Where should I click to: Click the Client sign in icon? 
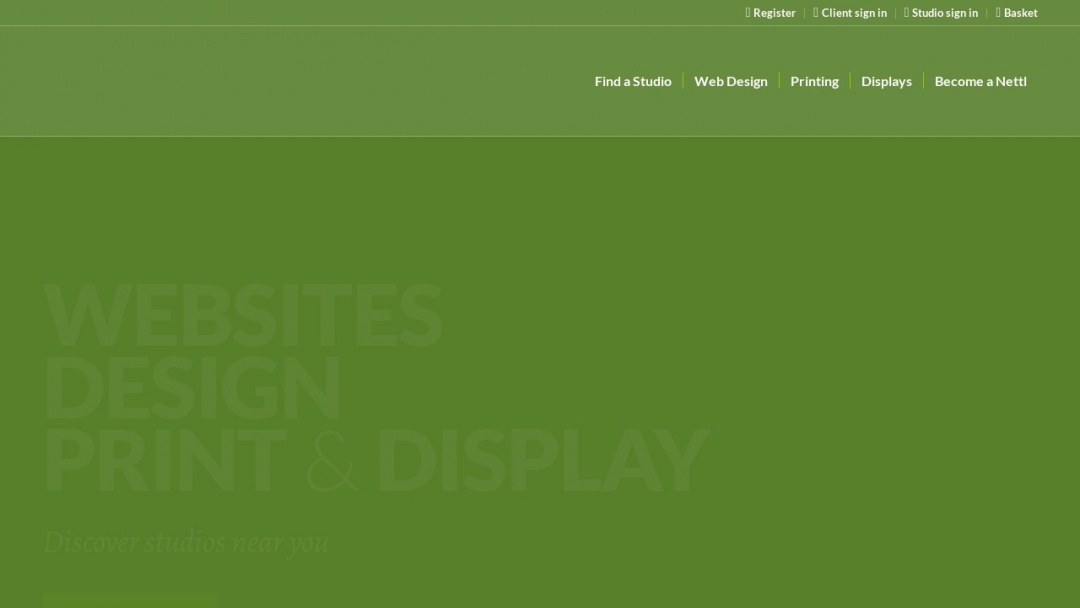coord(815,12)
